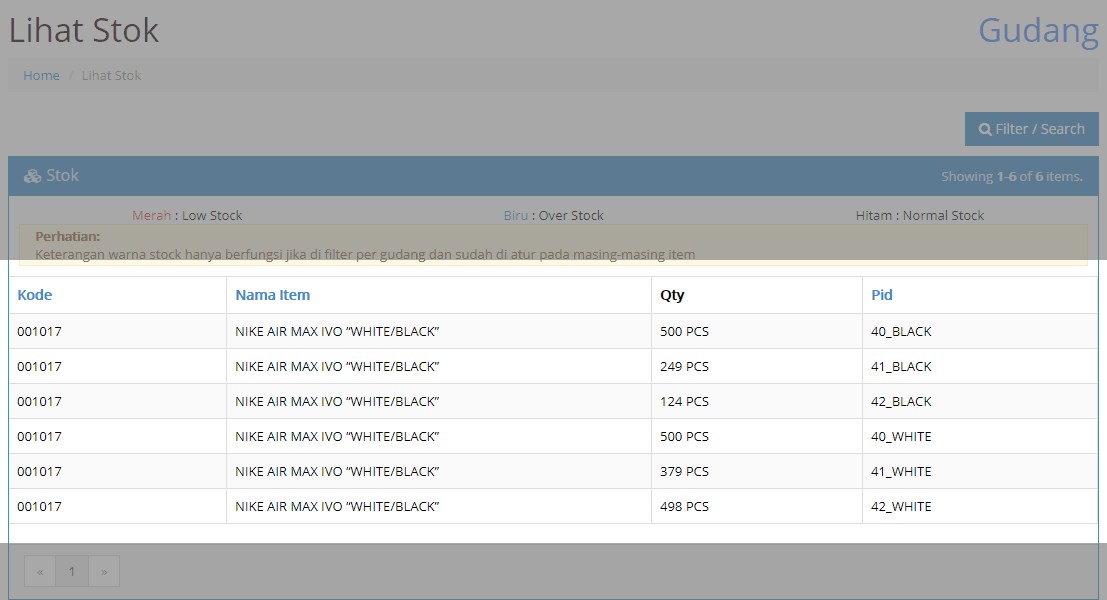
Task: Click the Showing 1-6 of 6 items summary
Action: tap(1012, 176)
